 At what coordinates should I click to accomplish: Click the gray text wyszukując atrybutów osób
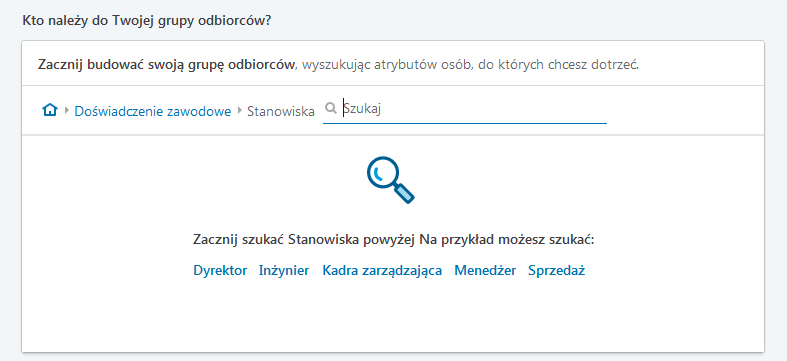pos(386,65)
